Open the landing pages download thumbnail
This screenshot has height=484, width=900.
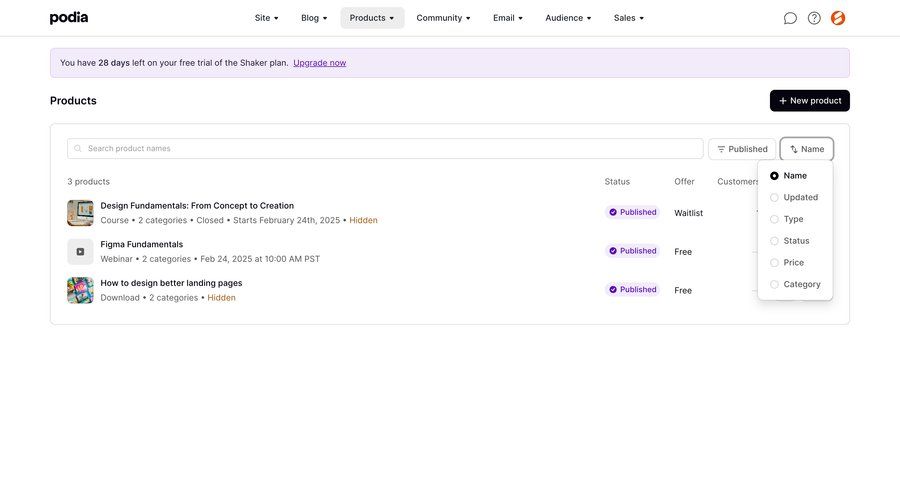coord(80,291)
